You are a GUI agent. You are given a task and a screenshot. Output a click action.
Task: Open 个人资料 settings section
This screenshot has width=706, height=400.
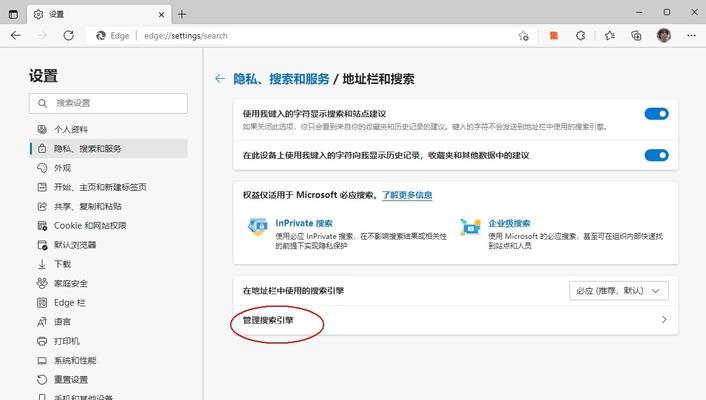click(x=108, y=129)
